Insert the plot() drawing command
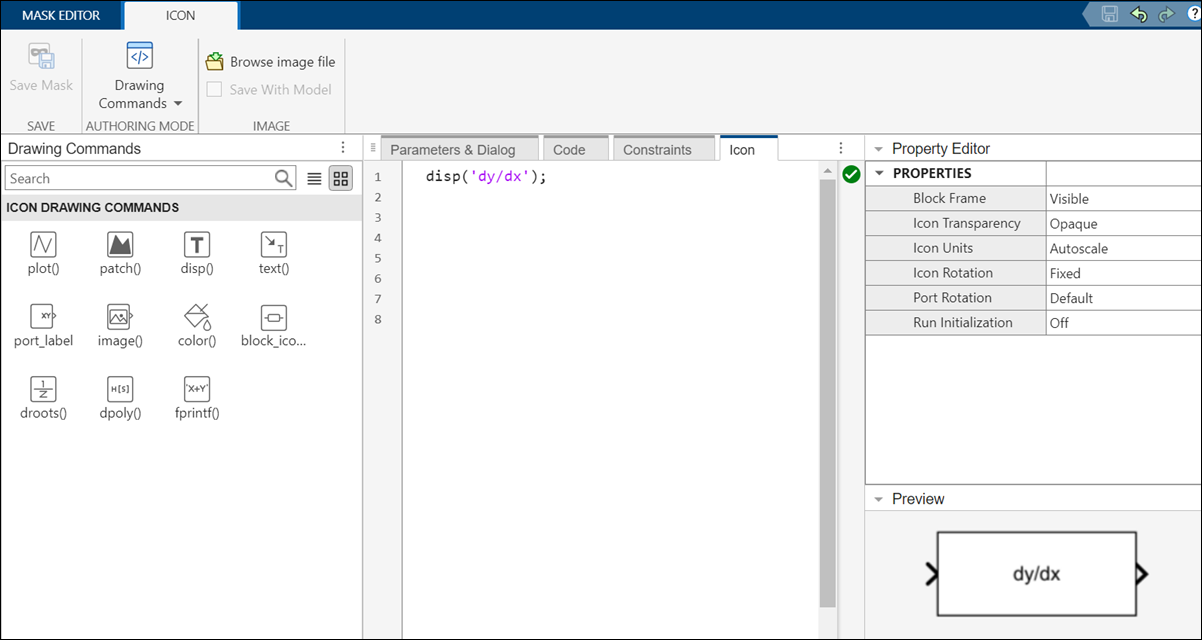1202x640 pixels. [x=43, y=253]
